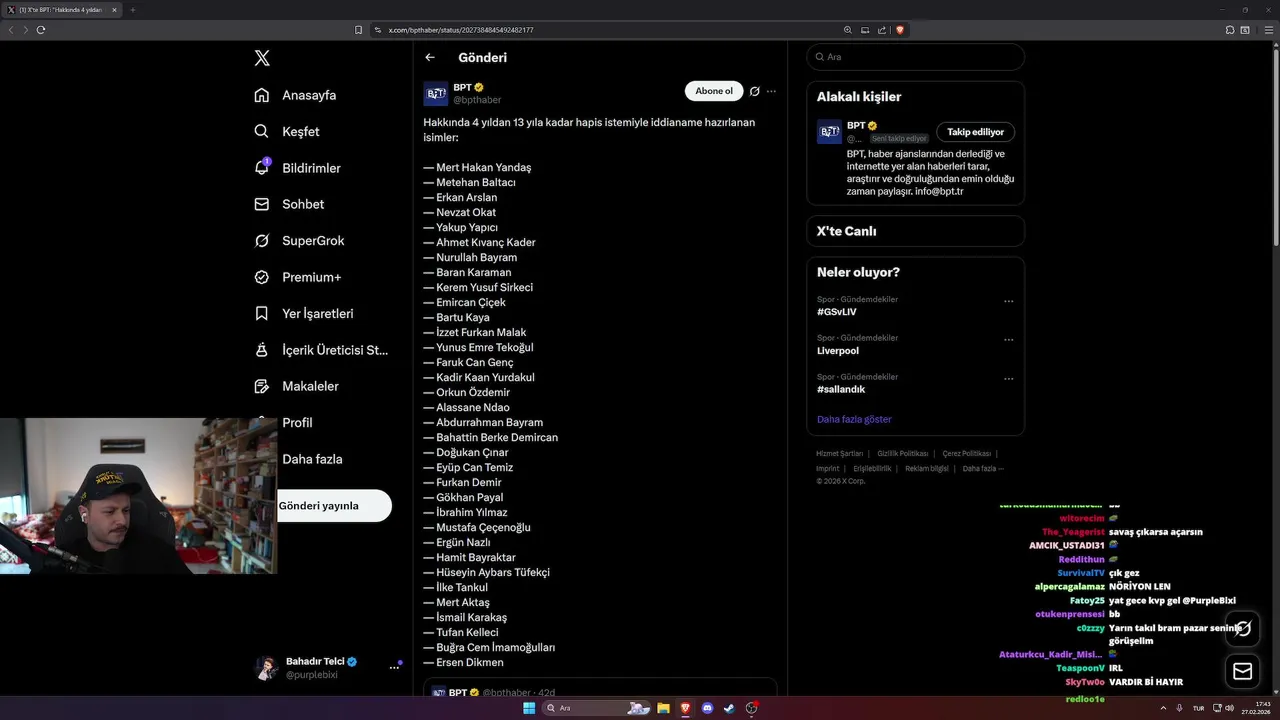This screenshot has height=720, width=1280.
Task: Click the browser bookmark icon
Action: click(359, 30)
